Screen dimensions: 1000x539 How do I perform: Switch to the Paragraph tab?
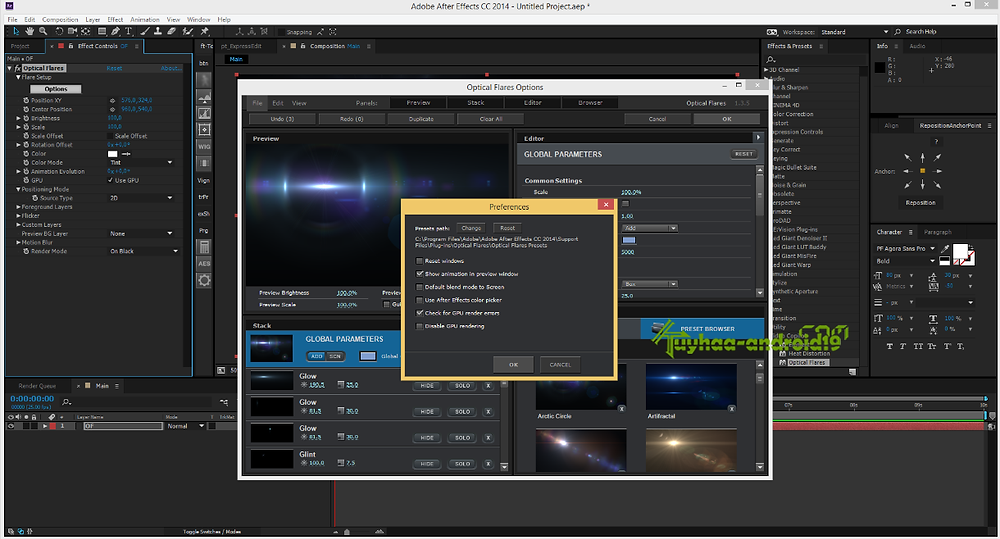pyautogui.click(x=938, y=232)
